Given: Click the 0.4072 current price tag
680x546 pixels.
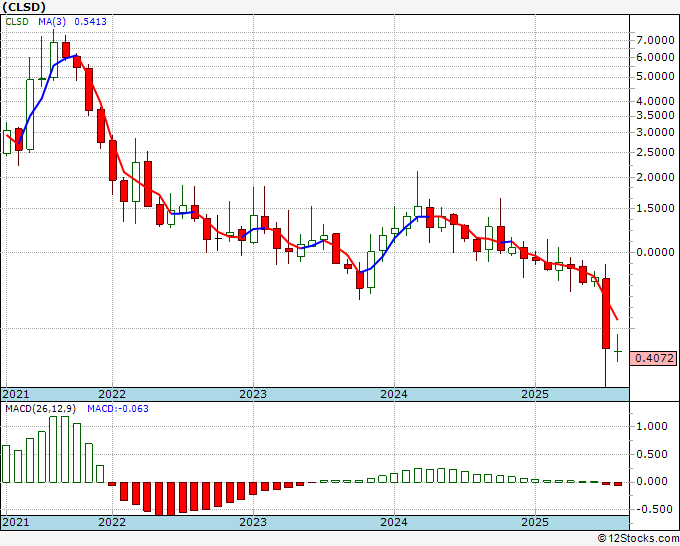Looking at the screenshot, I should [654, 358].
